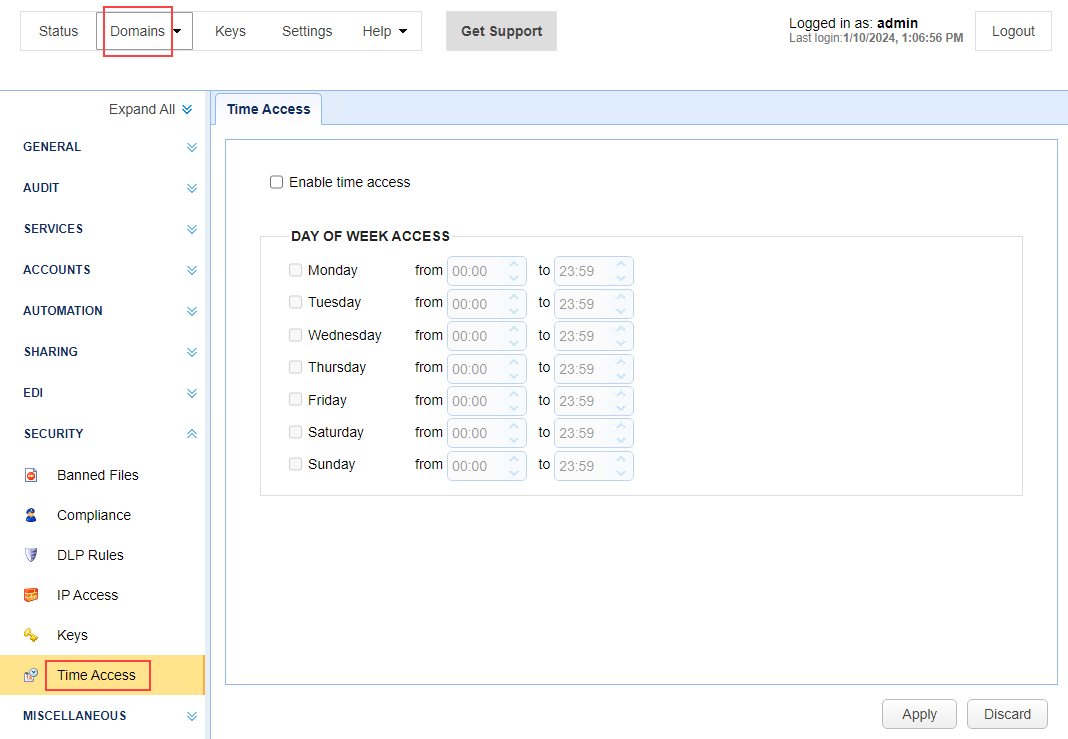Click the Banned Files icon in sidebar
The image size is (1068, 739).
click(31, 475)
